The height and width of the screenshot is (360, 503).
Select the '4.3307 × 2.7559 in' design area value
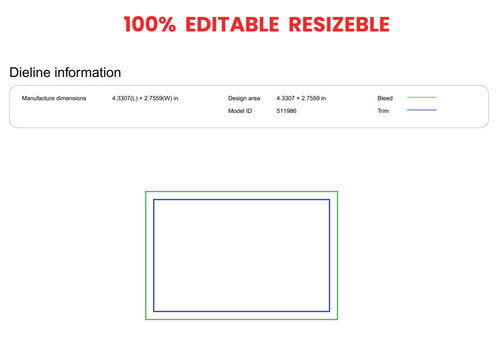(301, 98)
